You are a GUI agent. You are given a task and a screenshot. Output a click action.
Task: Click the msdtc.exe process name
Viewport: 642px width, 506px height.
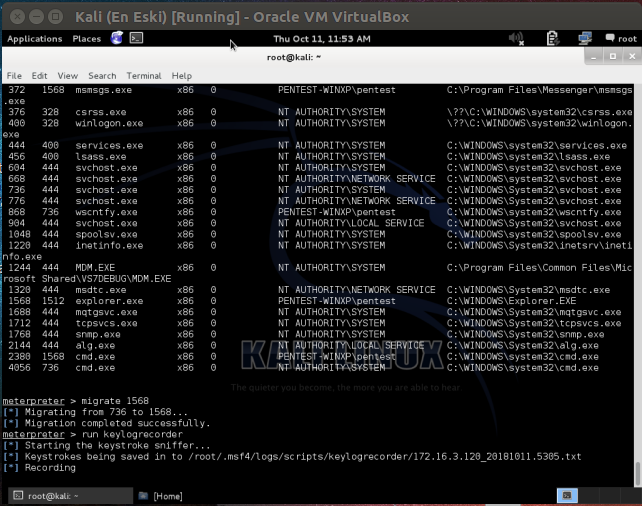coord(100,290)
